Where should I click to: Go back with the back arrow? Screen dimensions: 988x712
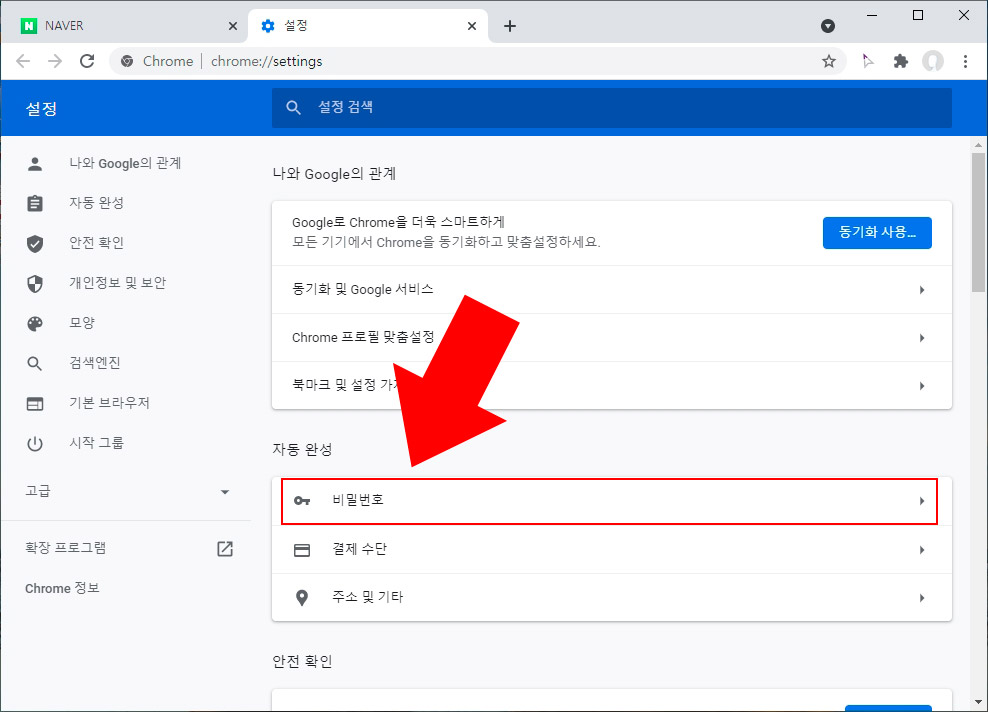tap(23, 61)
